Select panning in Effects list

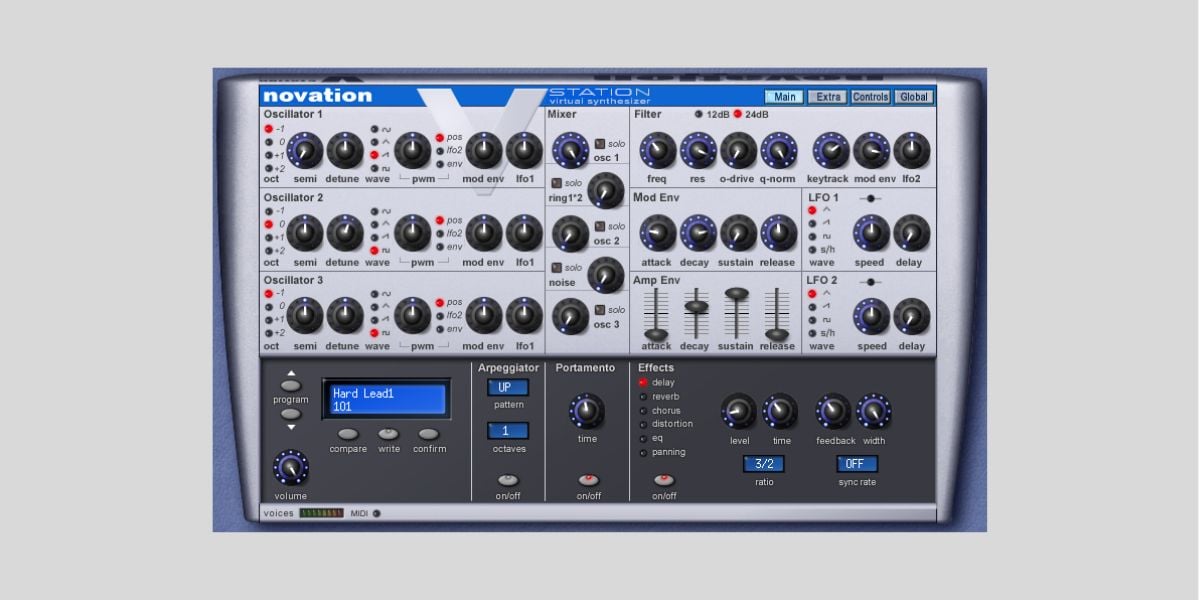(x=643, y=452)
